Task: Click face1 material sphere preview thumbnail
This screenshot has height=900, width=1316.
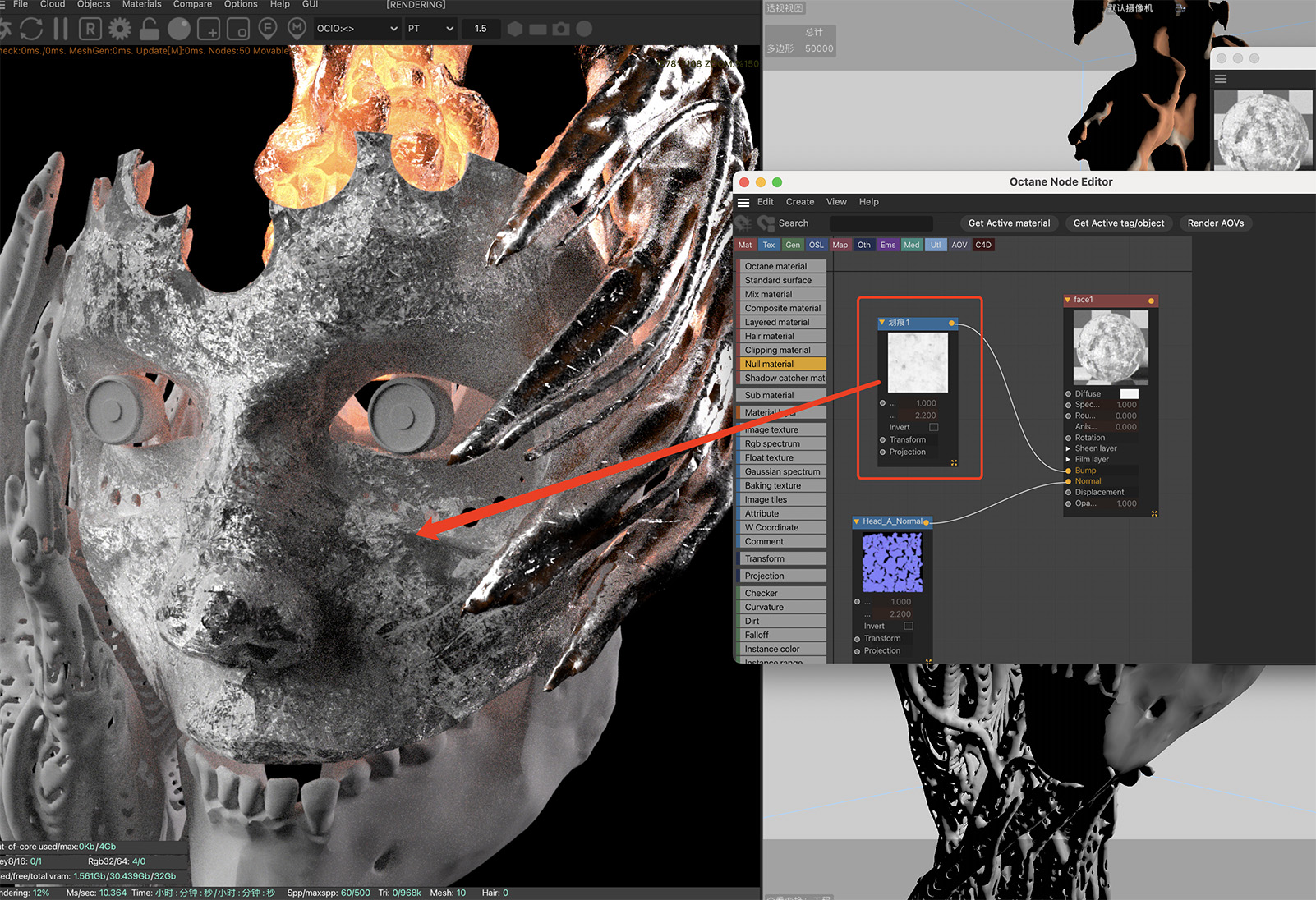Action: coord(1111,348)
